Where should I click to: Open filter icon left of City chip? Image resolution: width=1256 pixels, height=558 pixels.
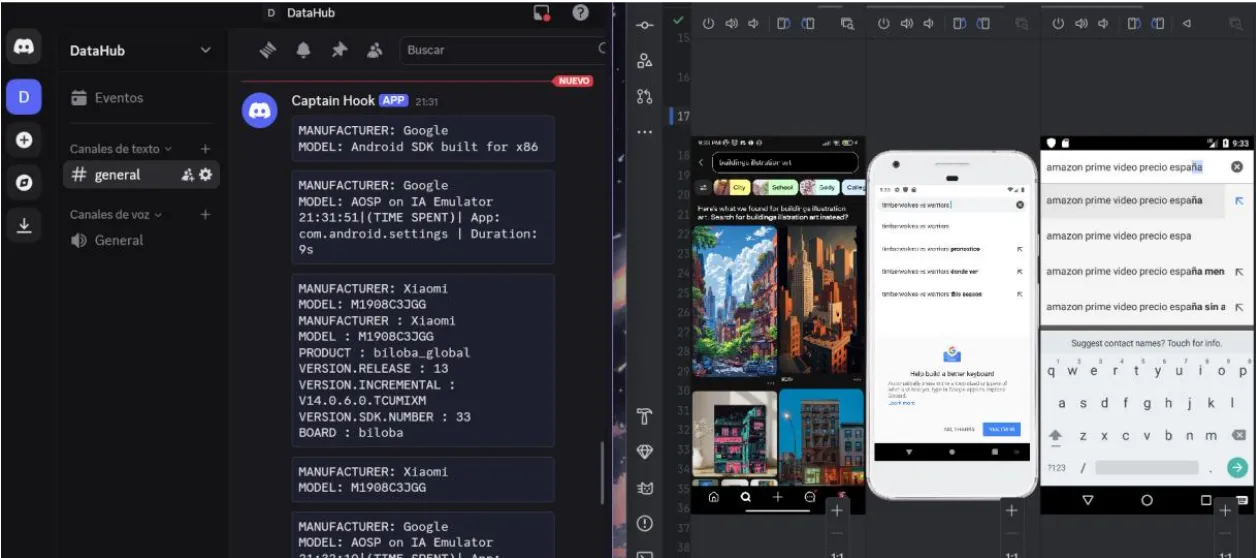coord(703,187)
